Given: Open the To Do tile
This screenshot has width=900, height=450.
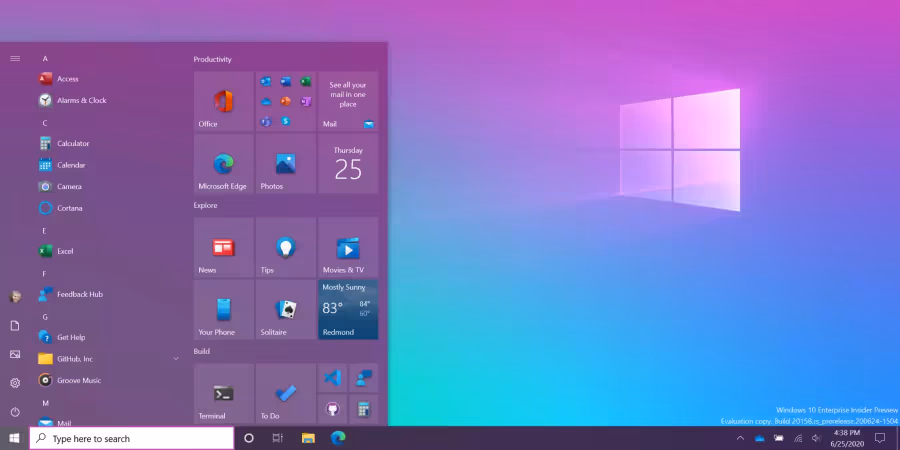Looking at the screenshot, I should (x=286, y=394).
